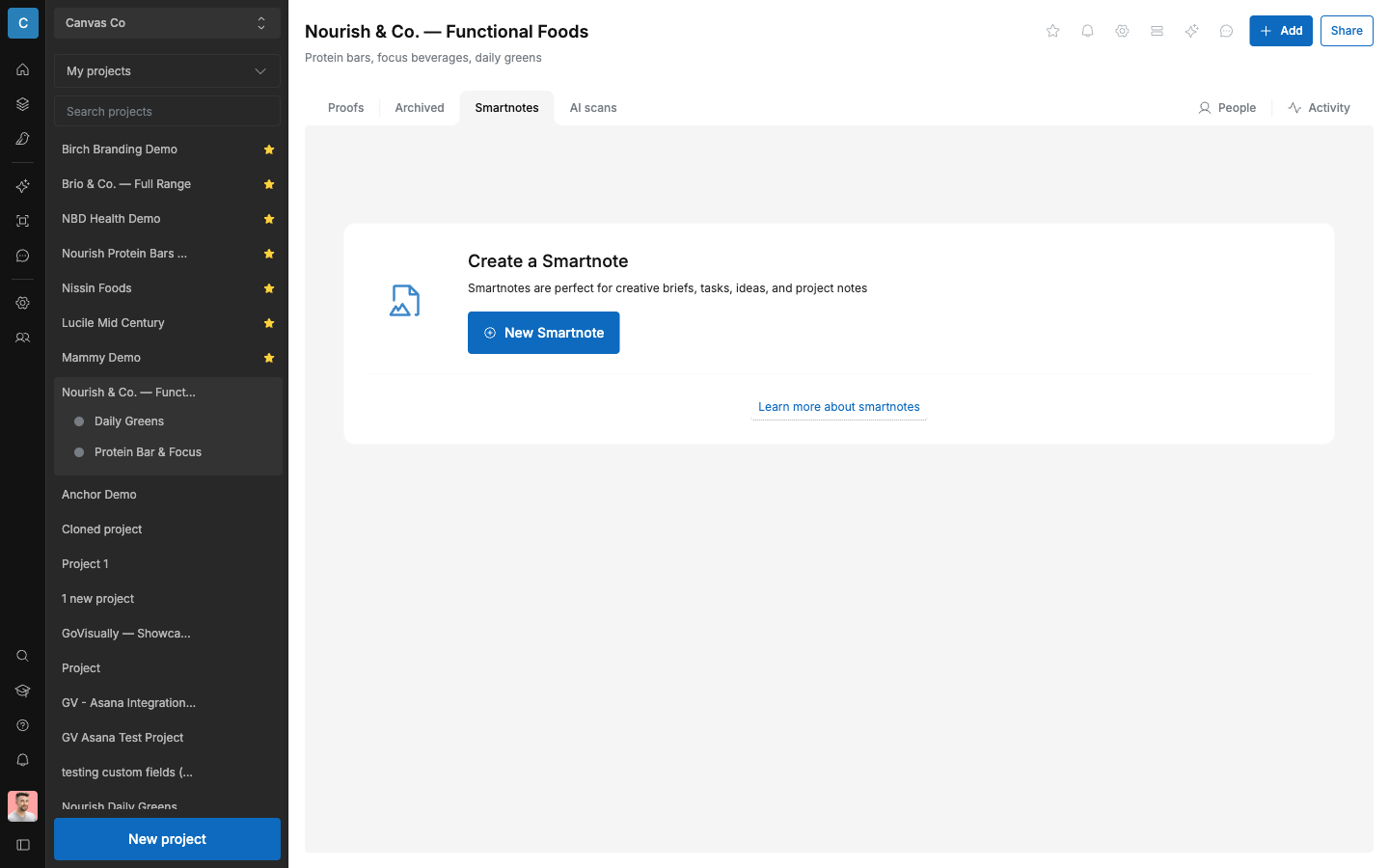Open notifications bell in left rail
1389x868 pixels.
tap(22, 760)
